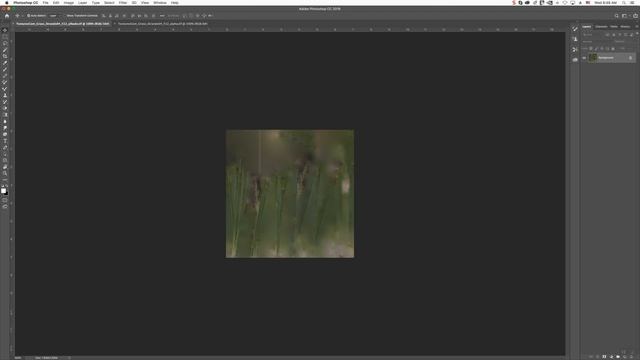Switch to the first document tab
This screenshot has height=360, width=640.
point(63,24)
